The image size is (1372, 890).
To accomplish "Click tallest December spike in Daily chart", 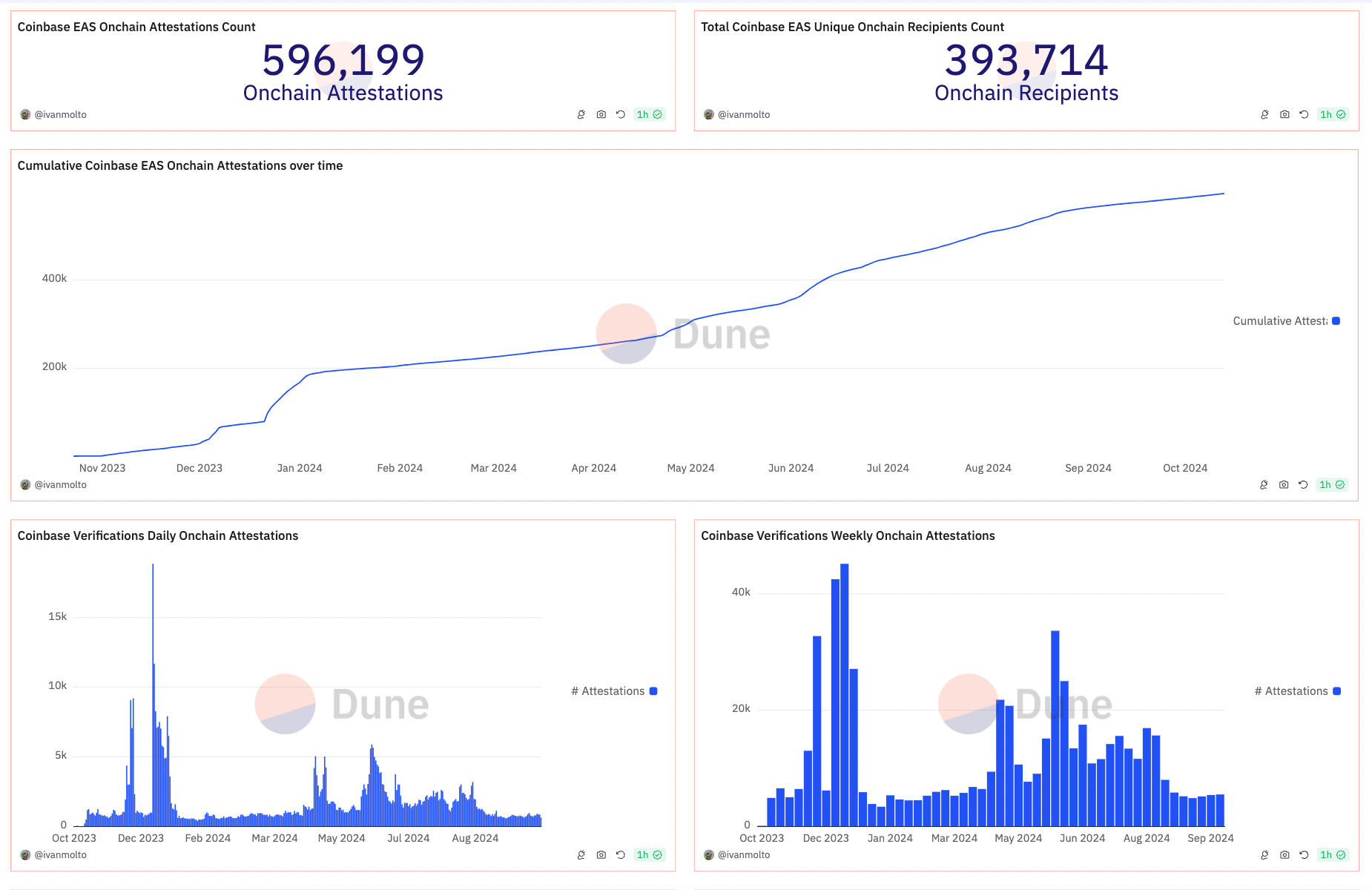I will [153, 693].
